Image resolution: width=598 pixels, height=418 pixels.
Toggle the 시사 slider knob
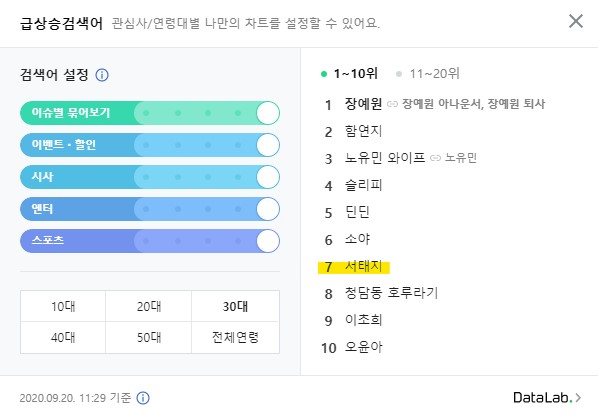(268, 177)
